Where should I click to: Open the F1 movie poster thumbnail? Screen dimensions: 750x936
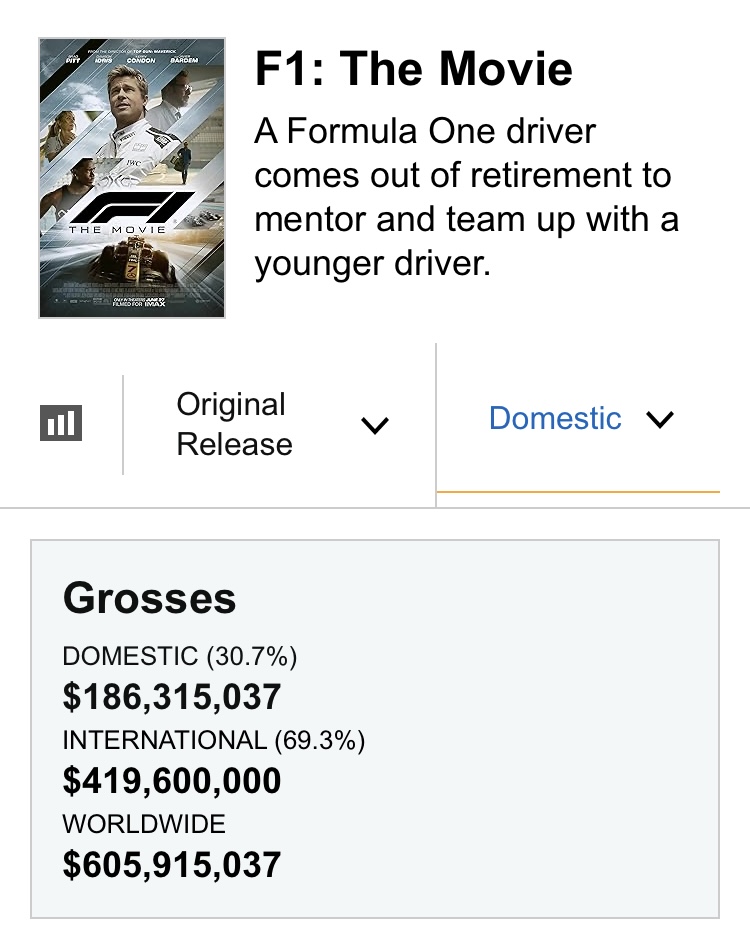click(132, 178)
